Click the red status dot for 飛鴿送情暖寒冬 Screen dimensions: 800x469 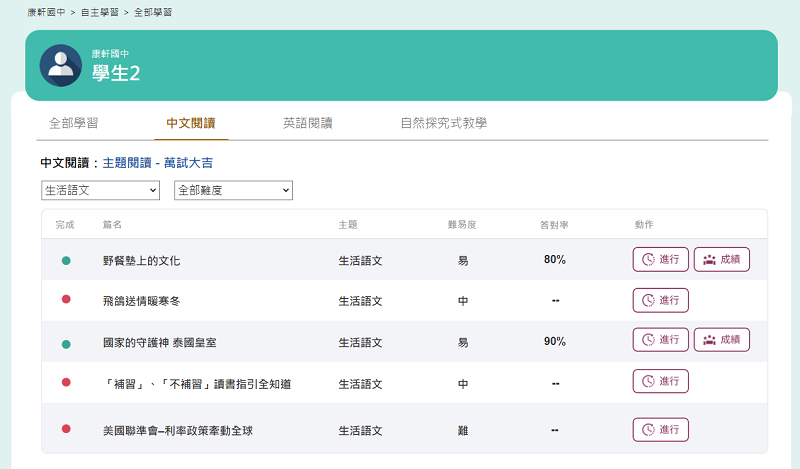[x=66, y=300]
